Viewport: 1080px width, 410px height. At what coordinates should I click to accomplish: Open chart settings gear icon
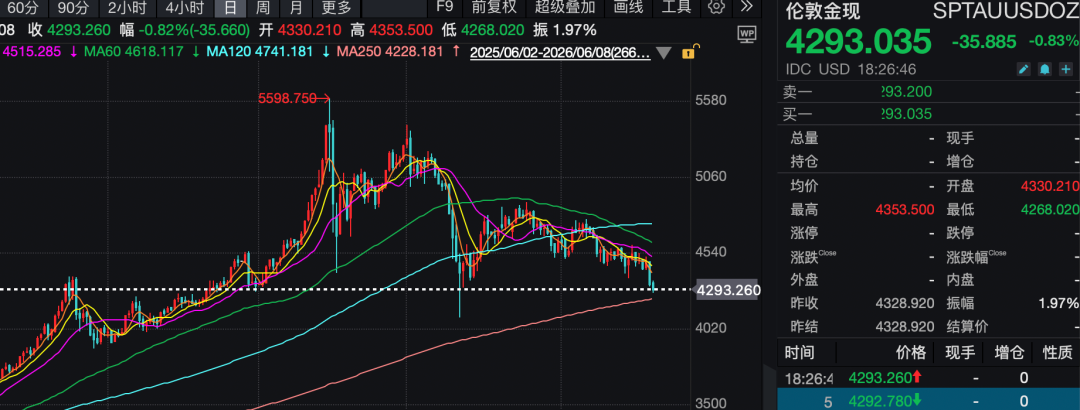pyautogui.click(x=718, y=8)
